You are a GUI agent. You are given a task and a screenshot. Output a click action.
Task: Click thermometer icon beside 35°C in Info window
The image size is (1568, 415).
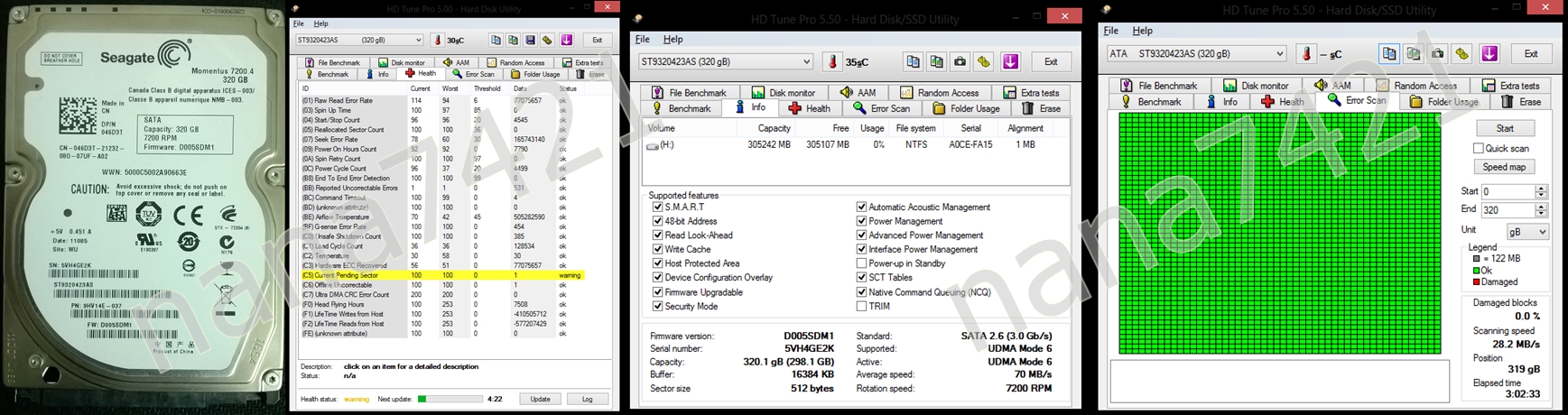coord(832,61)
